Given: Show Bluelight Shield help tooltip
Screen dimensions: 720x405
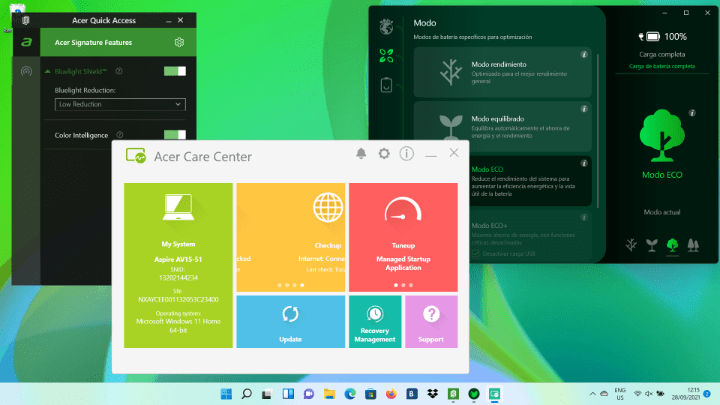Looking at the screenshot, I should coord(119,71).
